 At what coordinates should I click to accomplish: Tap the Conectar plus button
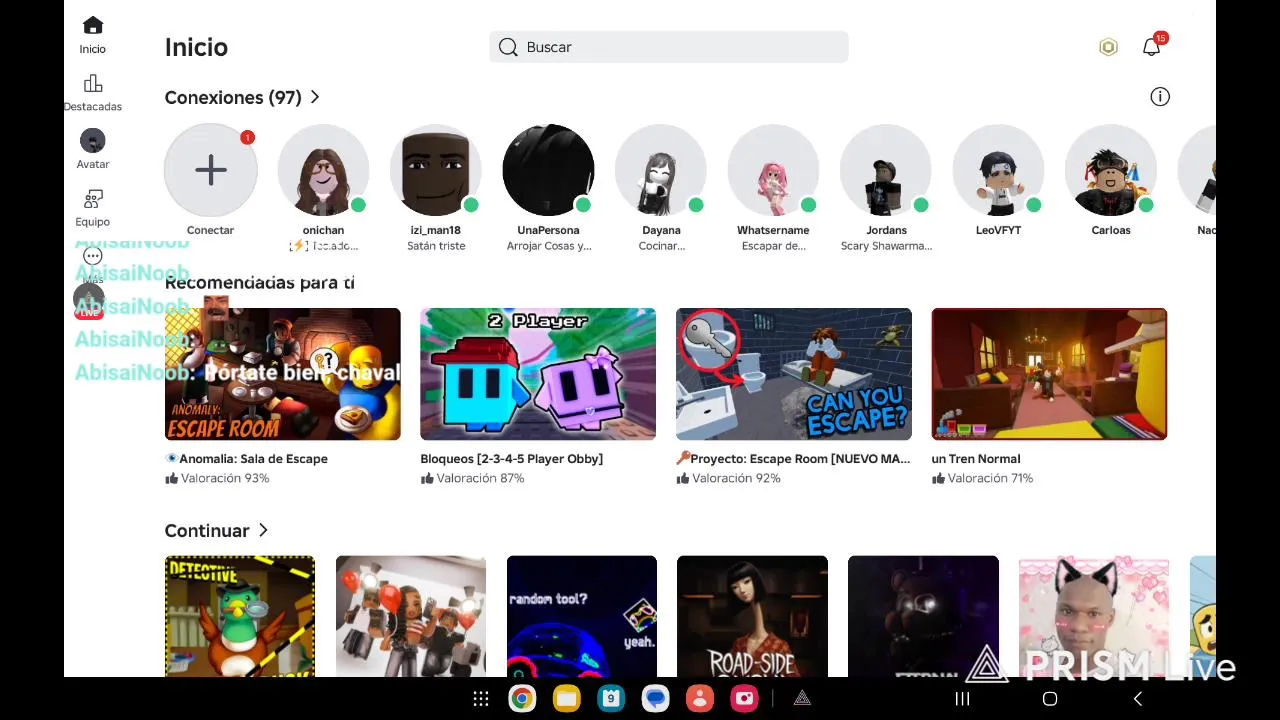tap(211, 170)
